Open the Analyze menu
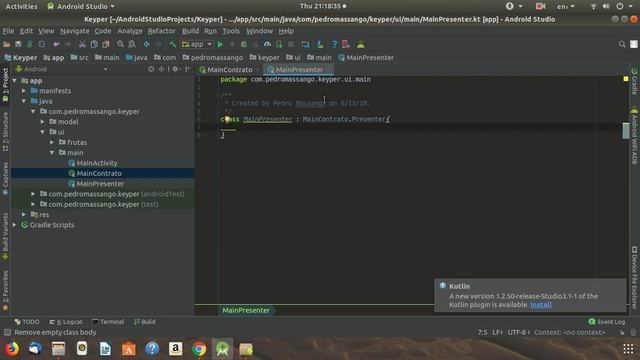Screen dimensions: 640x360 (x=130, y=31)
